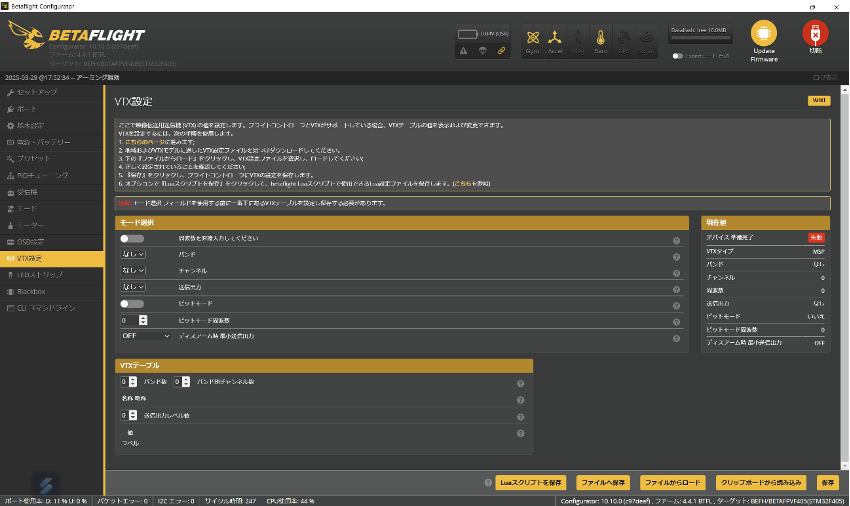Open the CLI コマンドライン tab
The image size is (850, 506).
[51, 308]
